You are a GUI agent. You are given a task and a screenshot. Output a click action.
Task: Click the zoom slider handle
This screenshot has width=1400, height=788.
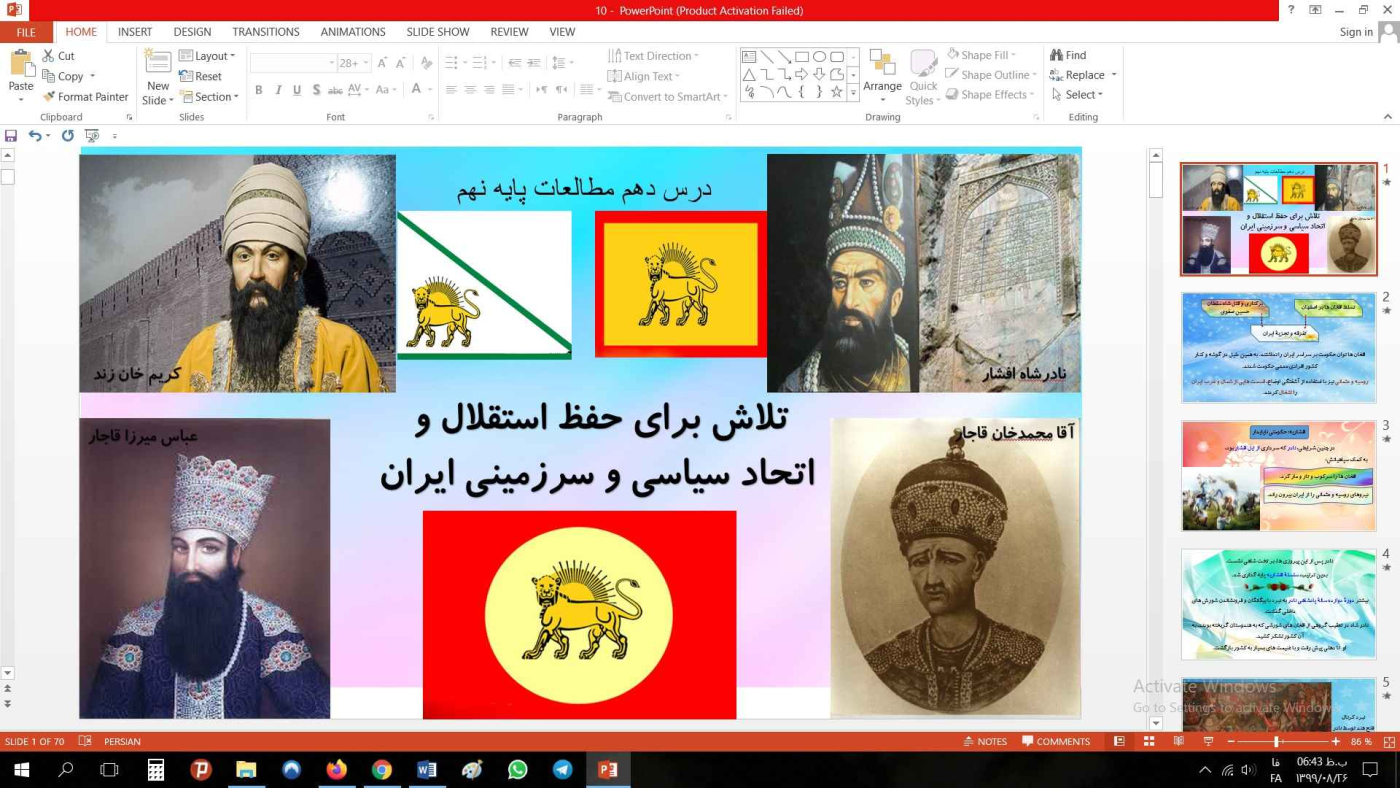1276,742
